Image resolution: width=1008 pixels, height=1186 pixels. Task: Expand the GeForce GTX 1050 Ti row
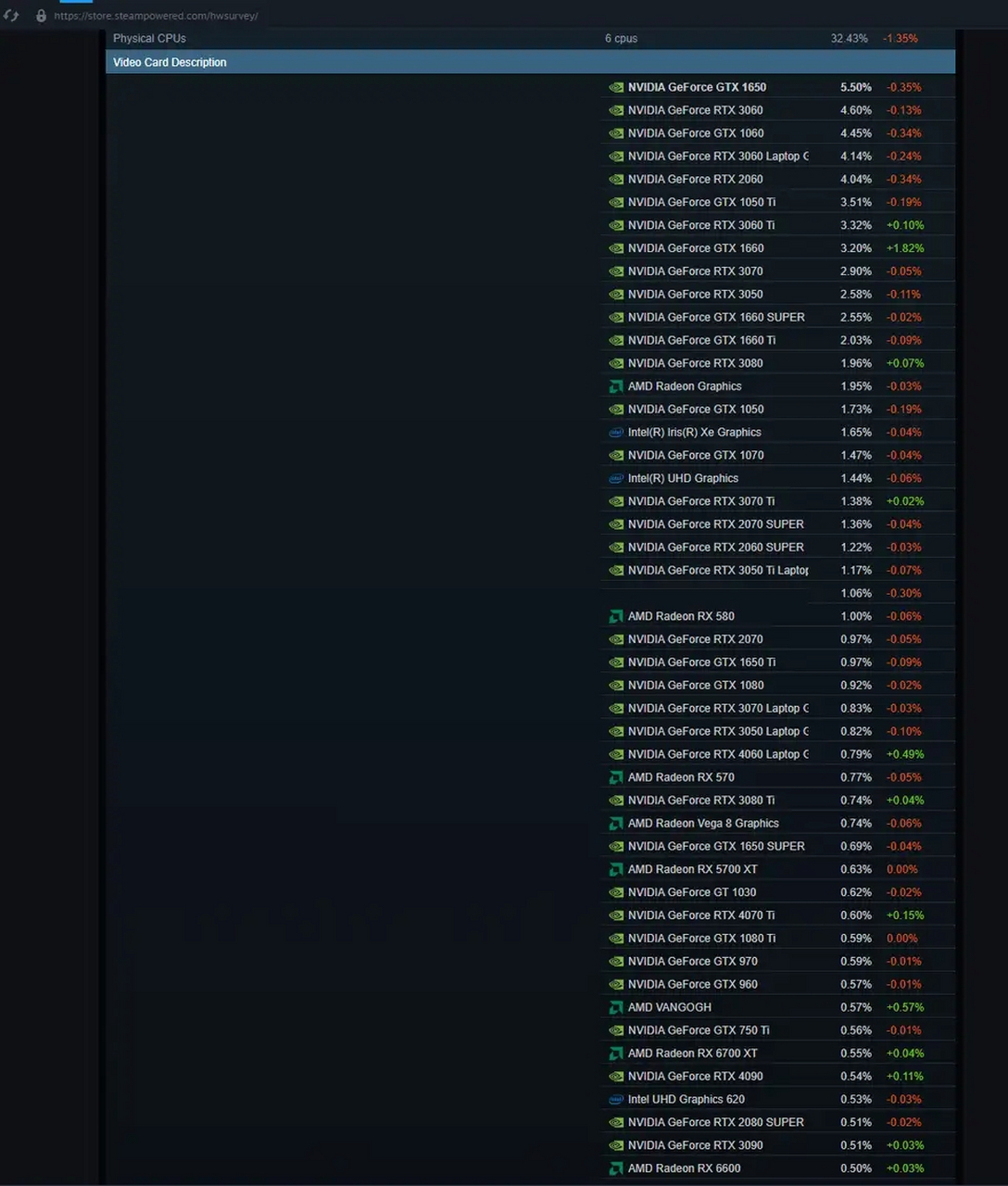(697, 202)
